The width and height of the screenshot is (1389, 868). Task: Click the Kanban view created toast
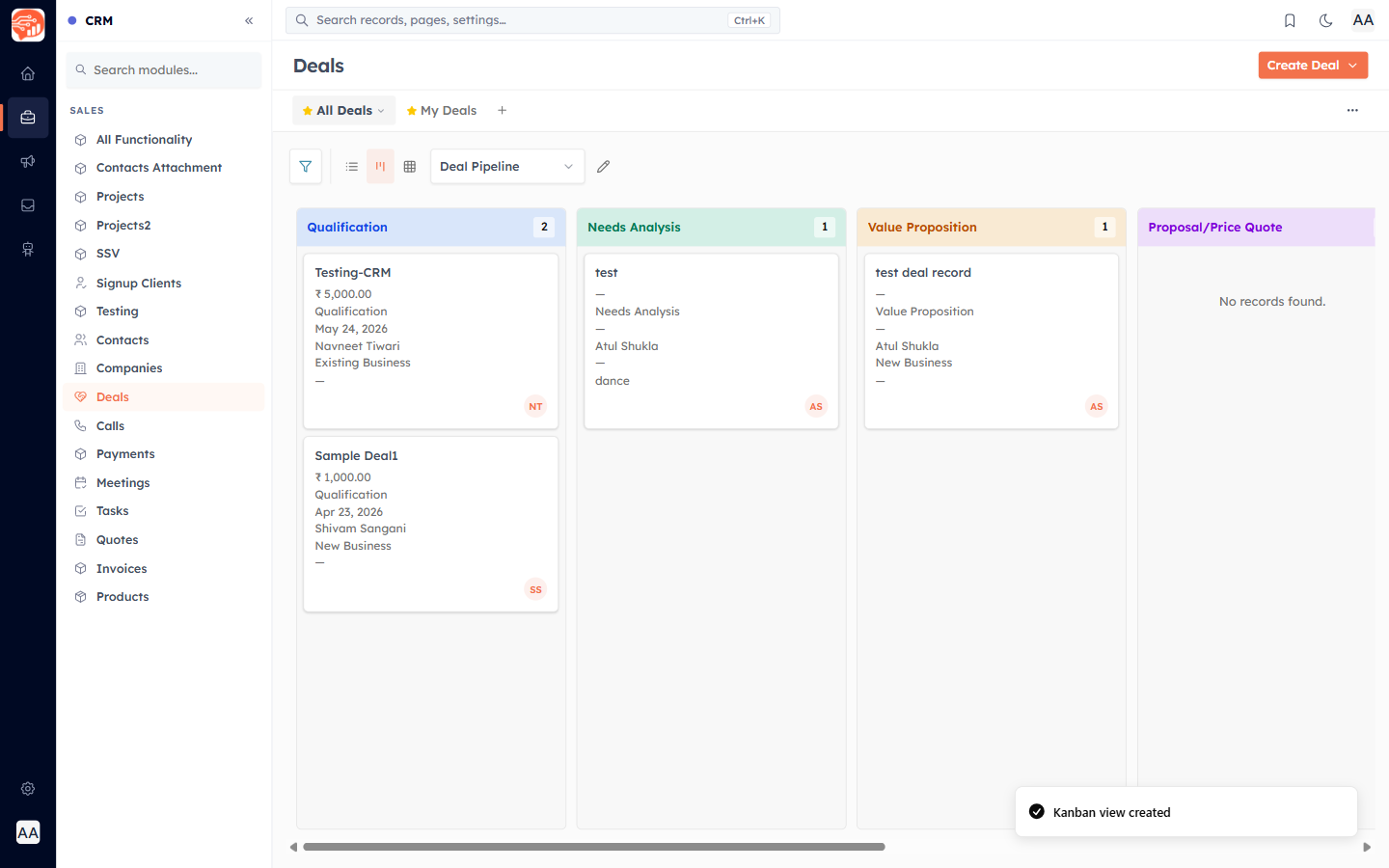(x=1186, y=812)
